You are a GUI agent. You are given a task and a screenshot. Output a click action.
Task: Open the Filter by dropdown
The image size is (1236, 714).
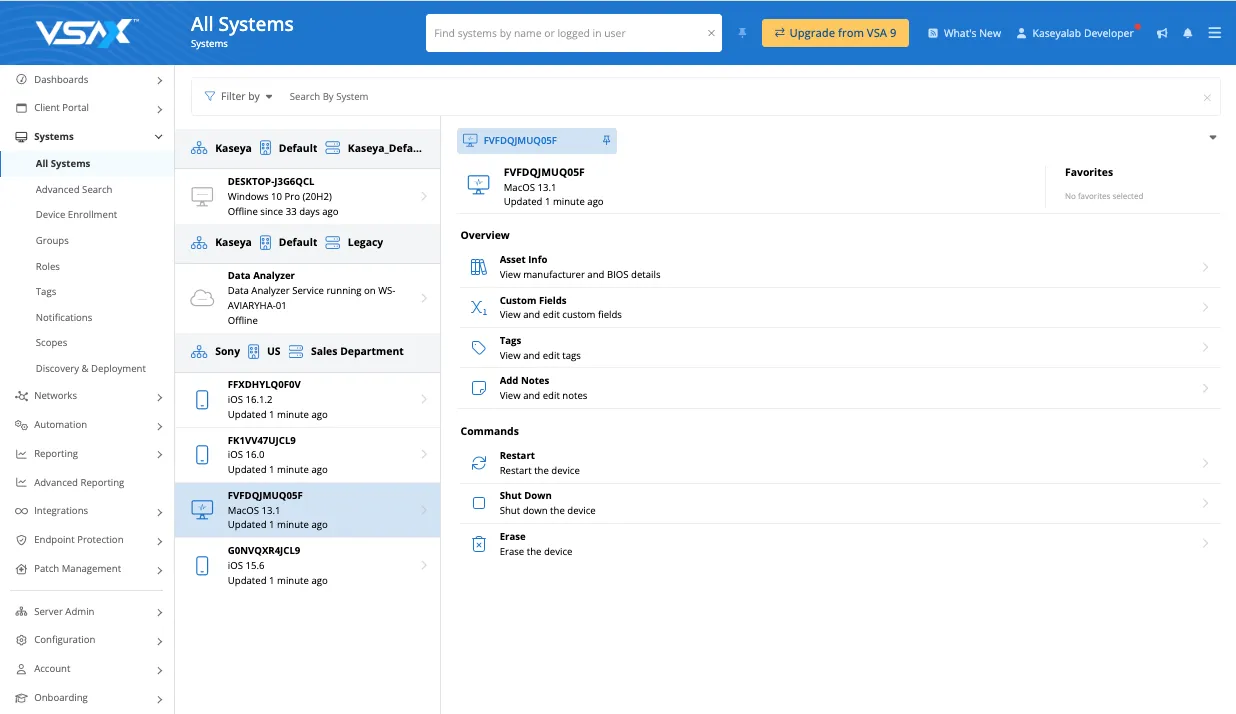tap(238, 97)
